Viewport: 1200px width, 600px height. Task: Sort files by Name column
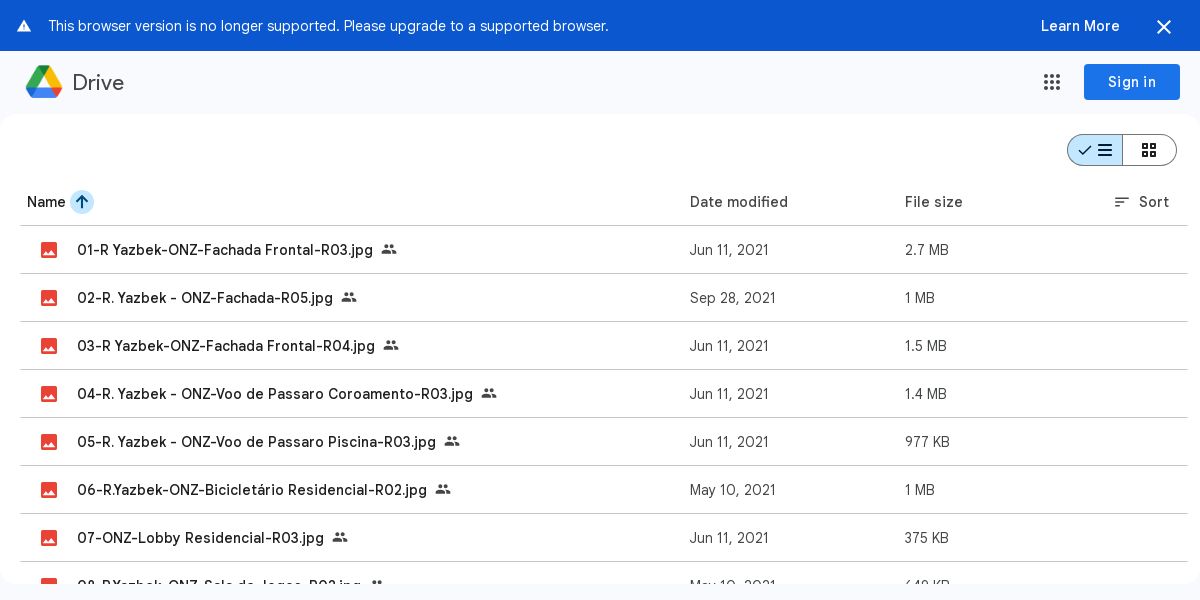[46, 202]
